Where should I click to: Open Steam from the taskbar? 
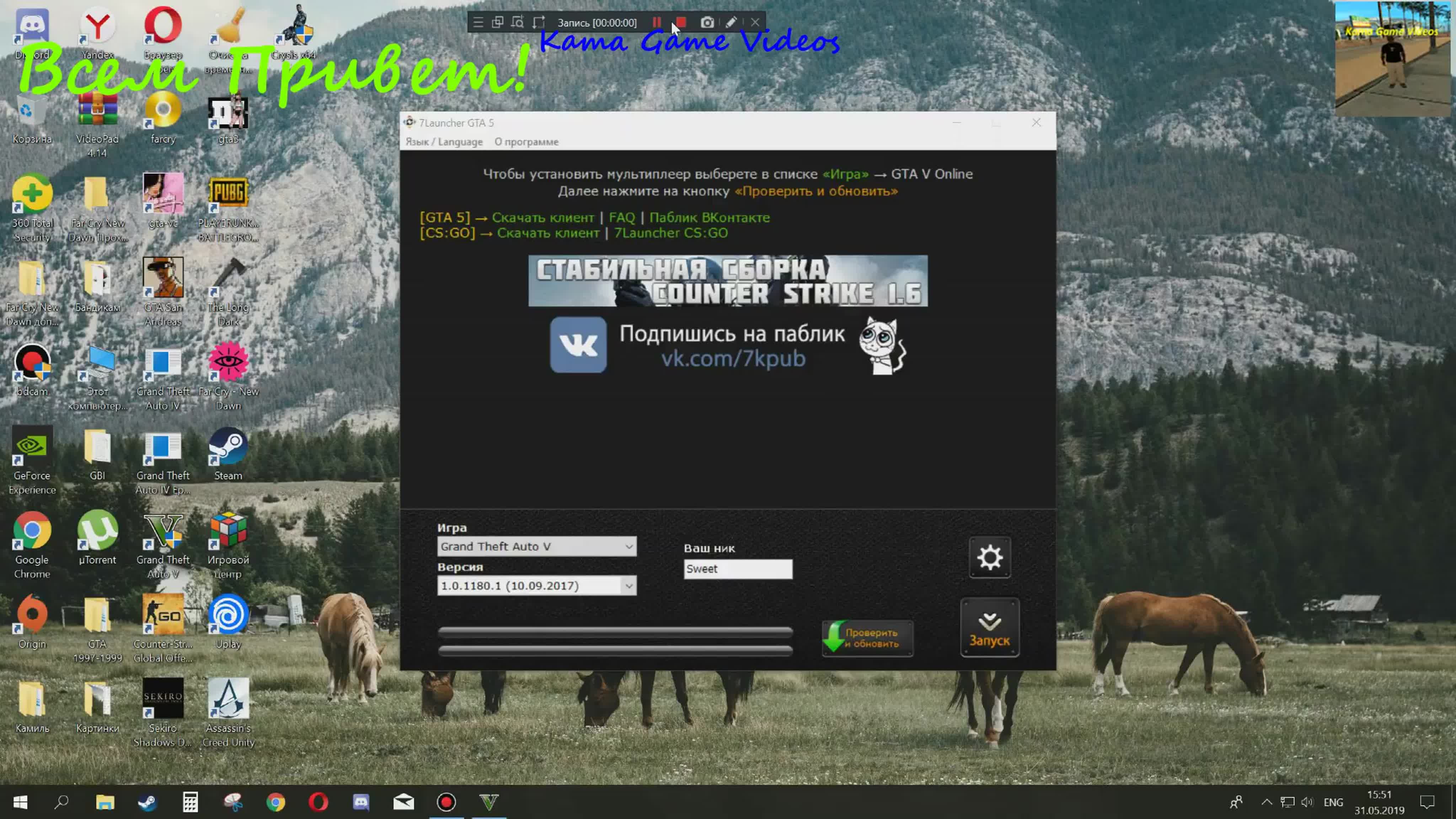click(148, 802)
